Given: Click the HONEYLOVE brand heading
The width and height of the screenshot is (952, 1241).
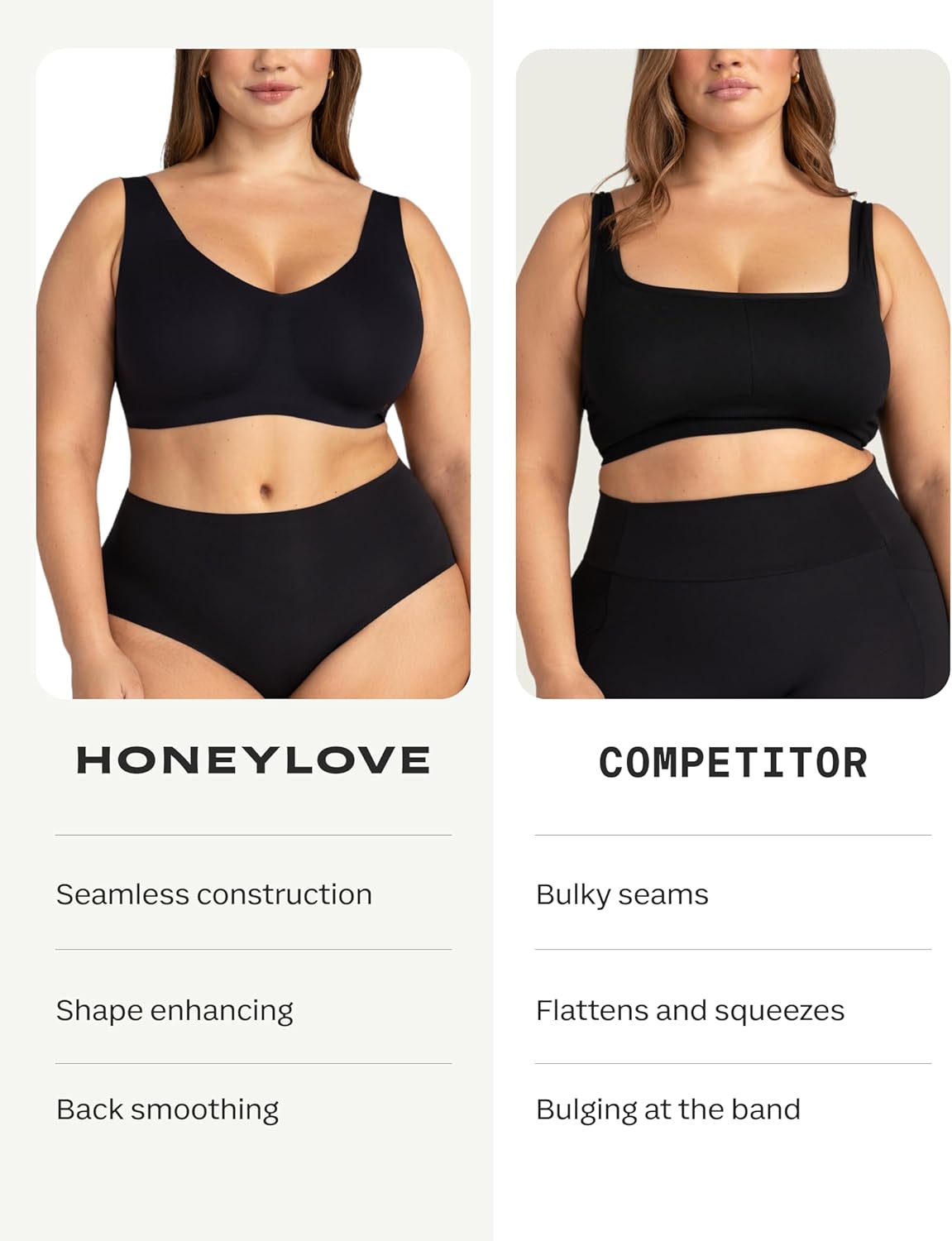Looking at the screenshot, I should pos(253,760).
